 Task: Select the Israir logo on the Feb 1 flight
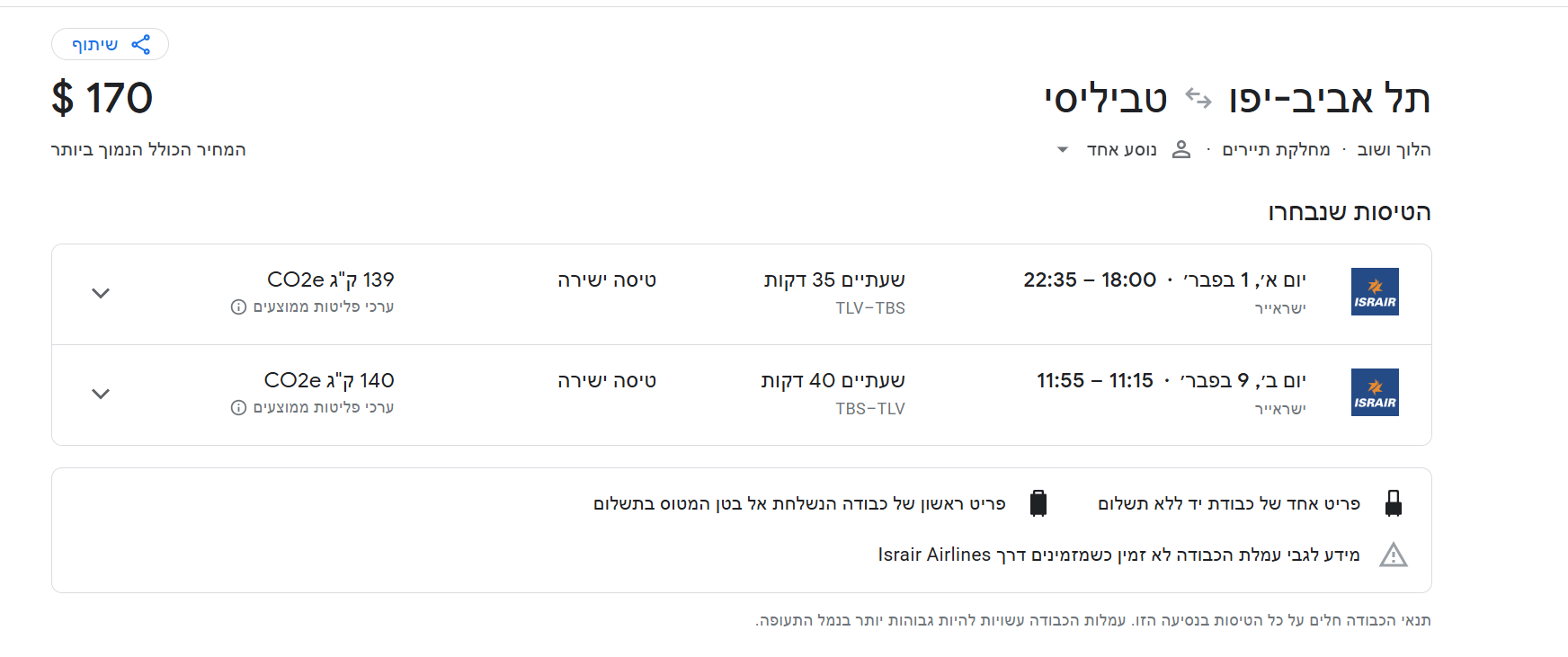click(1374, 291)
